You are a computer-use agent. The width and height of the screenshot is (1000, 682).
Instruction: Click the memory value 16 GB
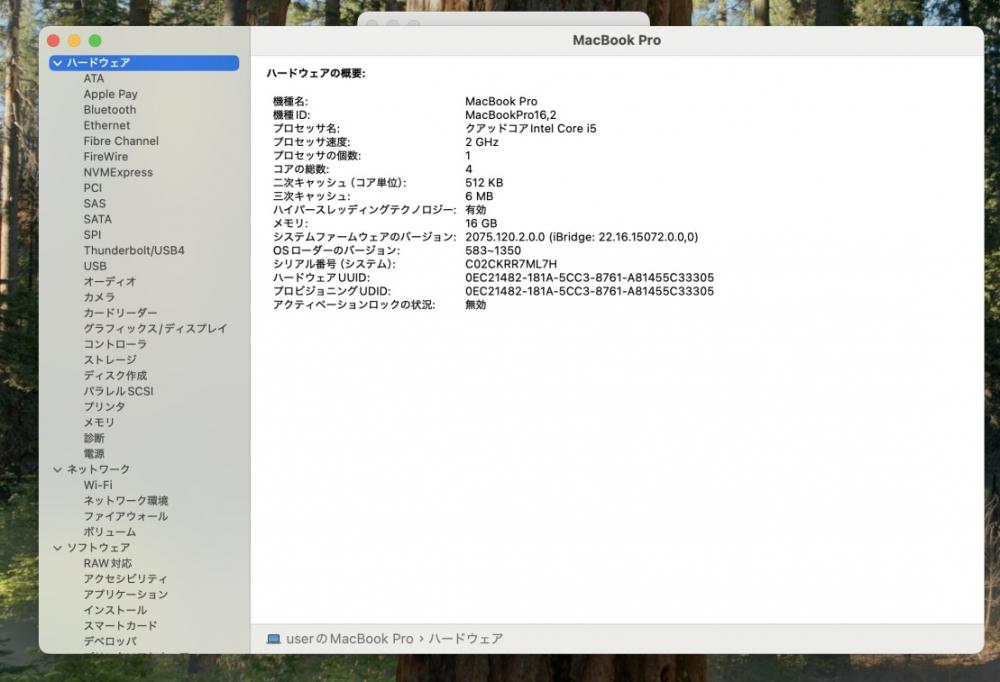click(x=481, y=223)
